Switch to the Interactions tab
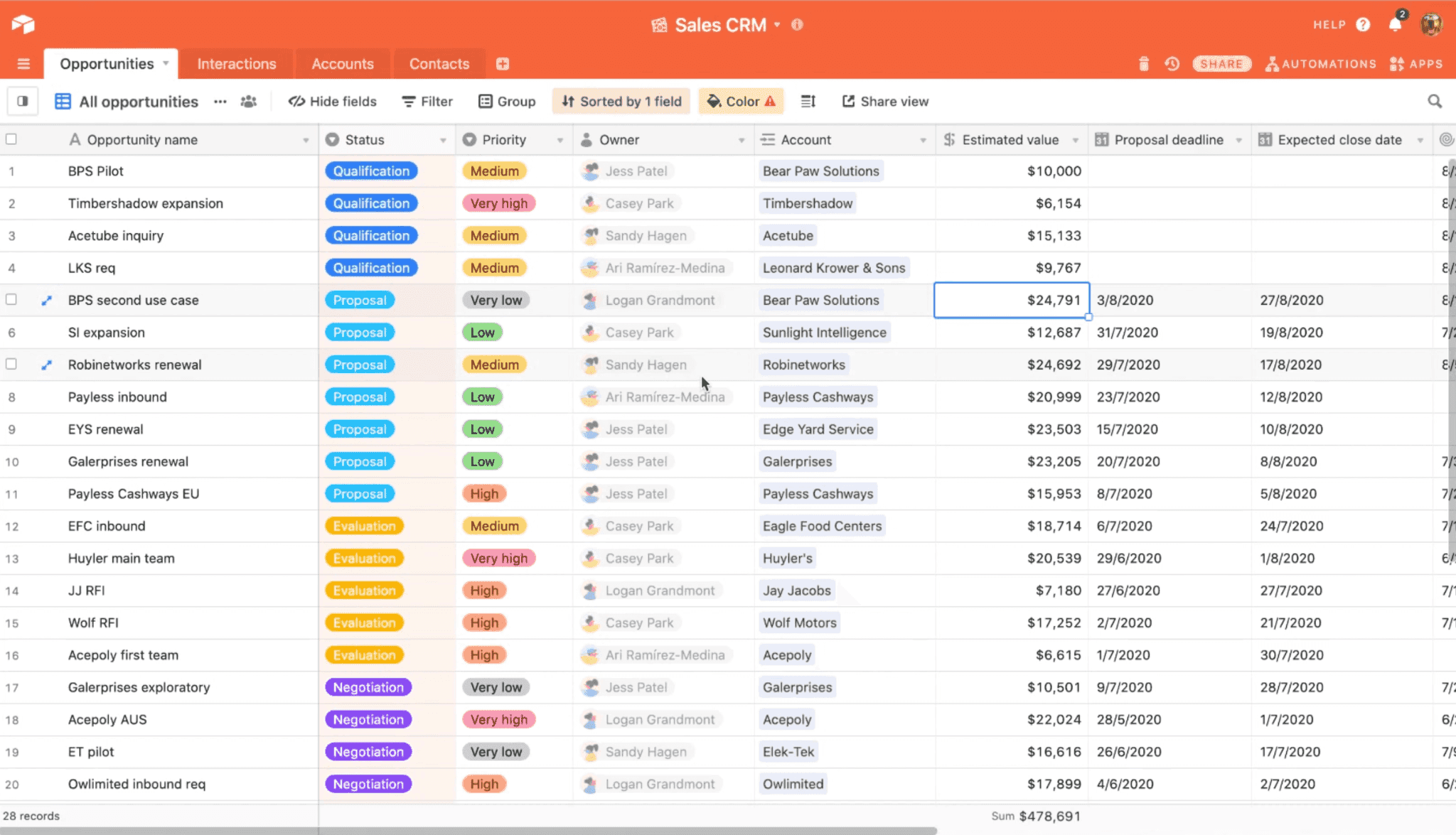 pos(236,64)
